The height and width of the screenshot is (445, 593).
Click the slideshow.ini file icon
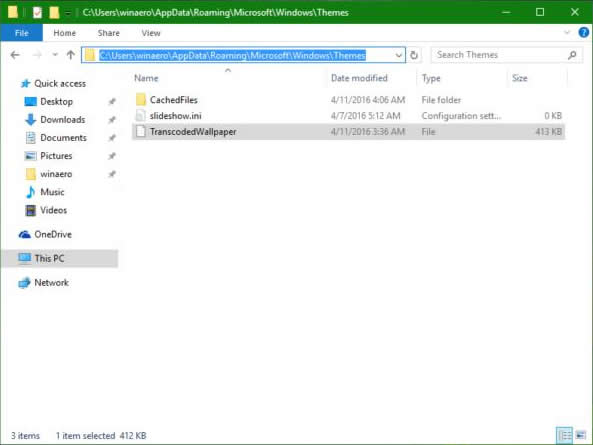(140, 116)
